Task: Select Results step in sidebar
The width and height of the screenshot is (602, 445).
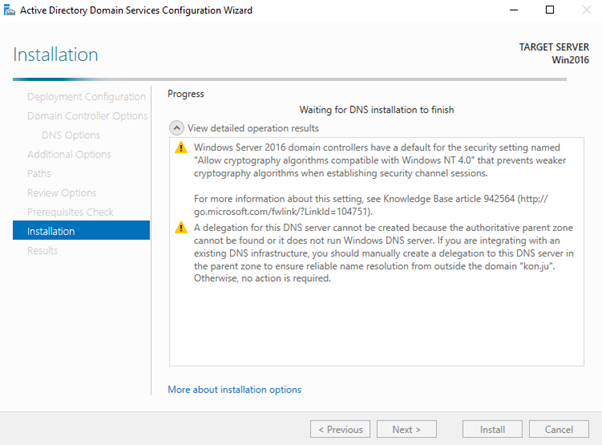Action: 42,251
